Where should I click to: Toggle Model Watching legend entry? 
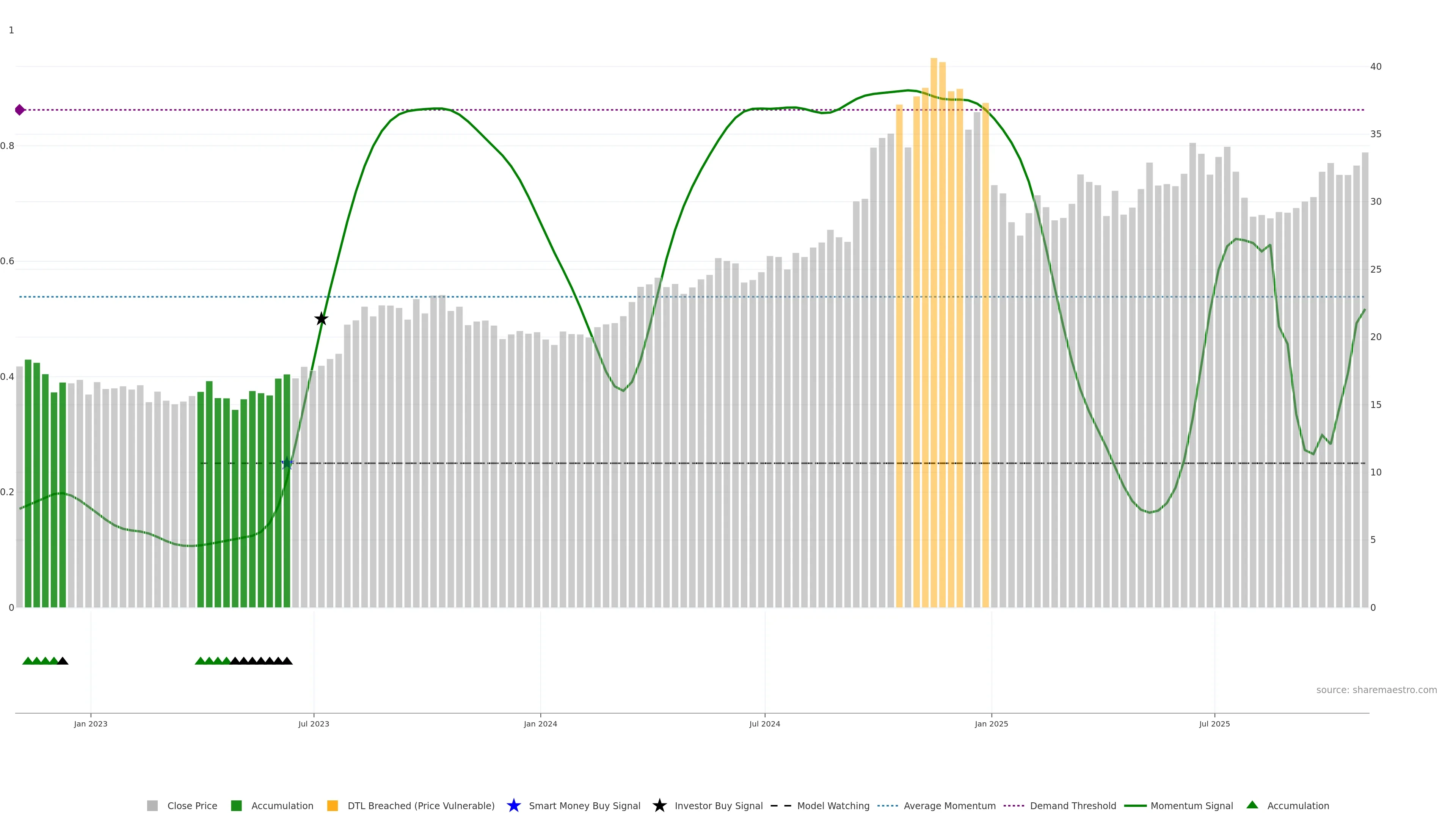point(833,805)
